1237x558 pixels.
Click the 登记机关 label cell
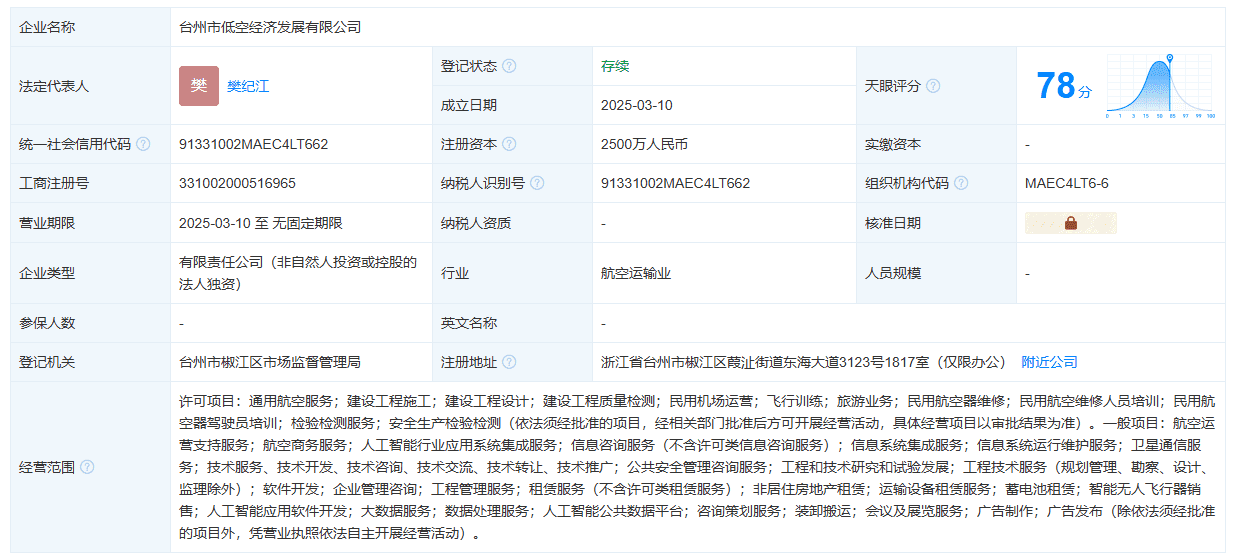pos(90,362)
